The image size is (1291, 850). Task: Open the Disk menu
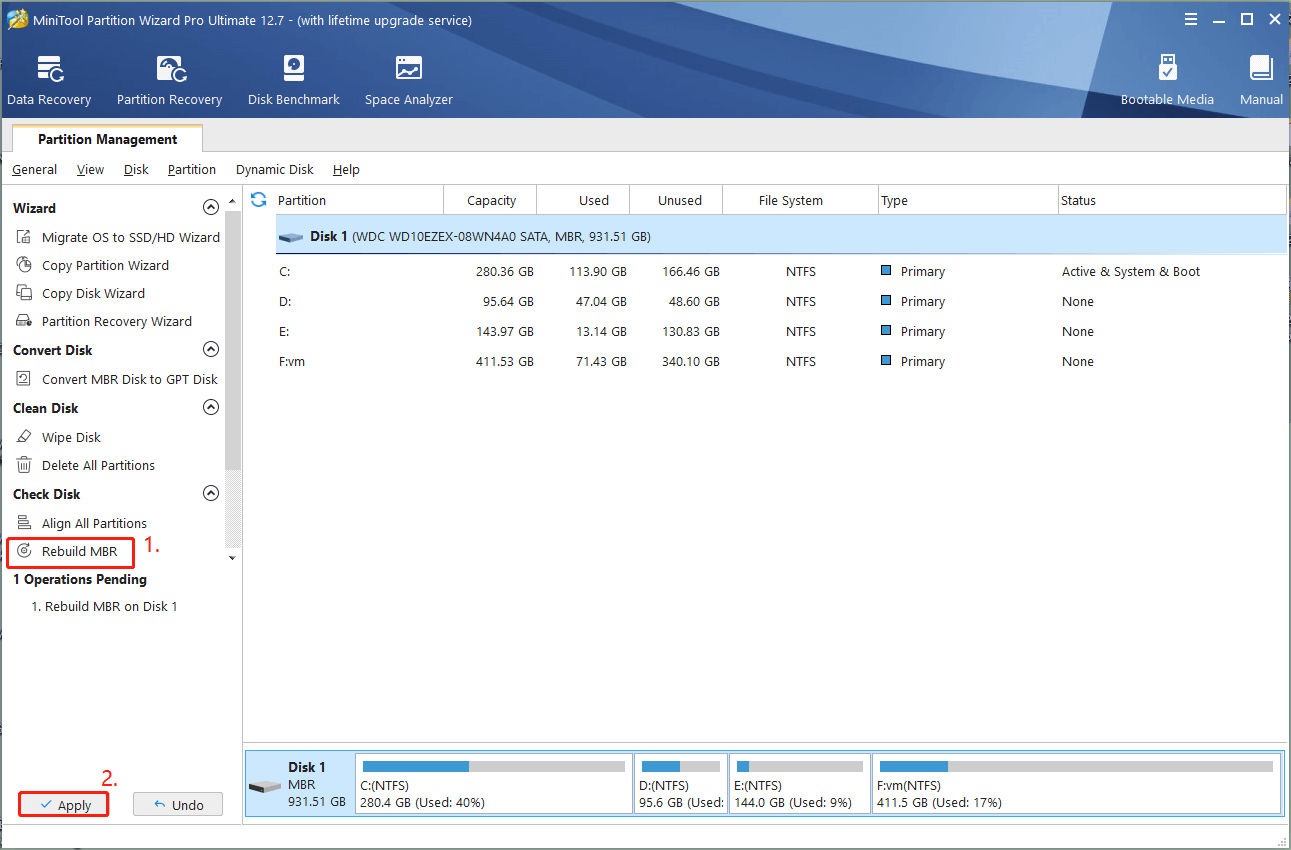coord(136,170)
